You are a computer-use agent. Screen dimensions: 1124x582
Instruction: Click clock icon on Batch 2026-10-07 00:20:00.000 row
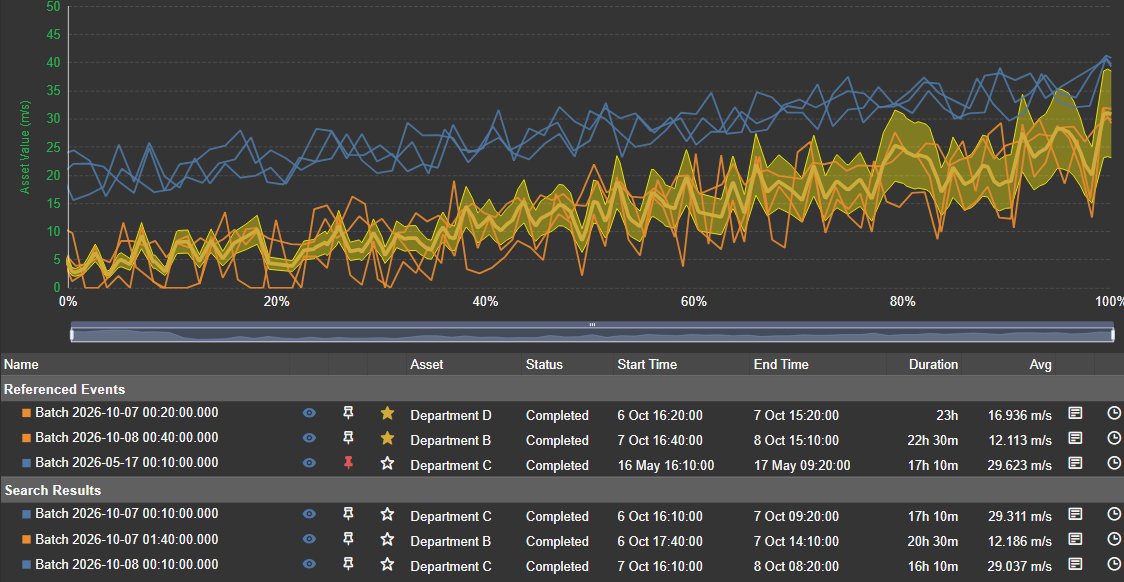pos(1114,413)
